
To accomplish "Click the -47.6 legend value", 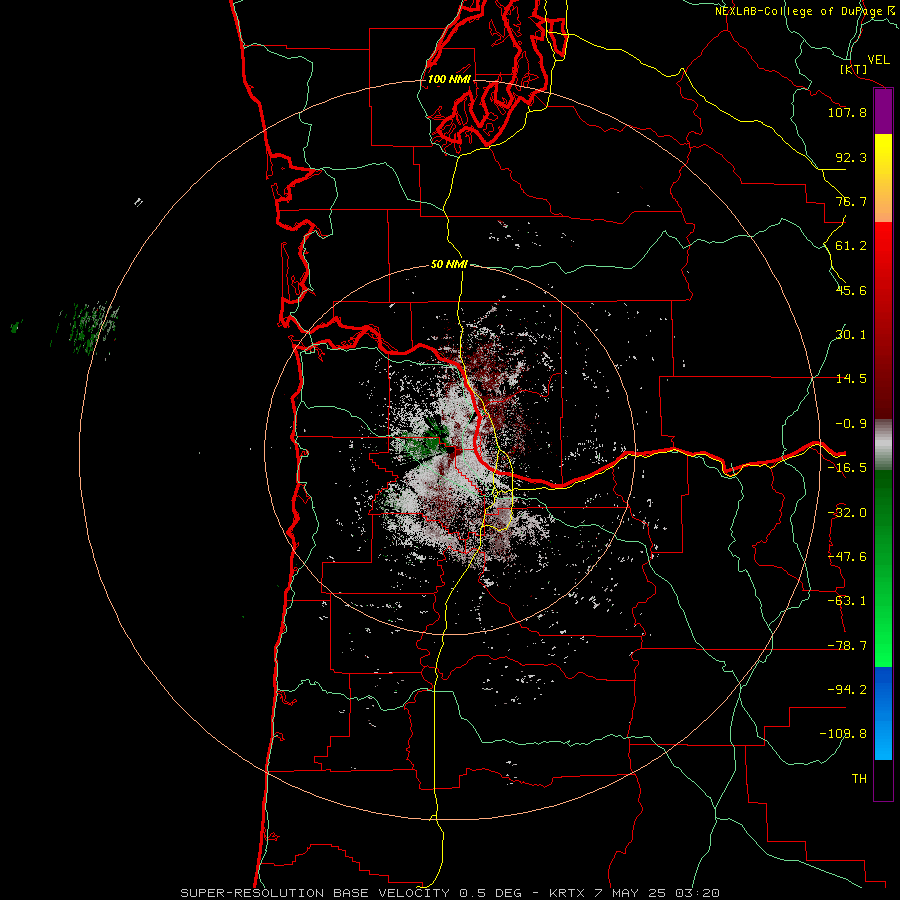I will 847,557.
